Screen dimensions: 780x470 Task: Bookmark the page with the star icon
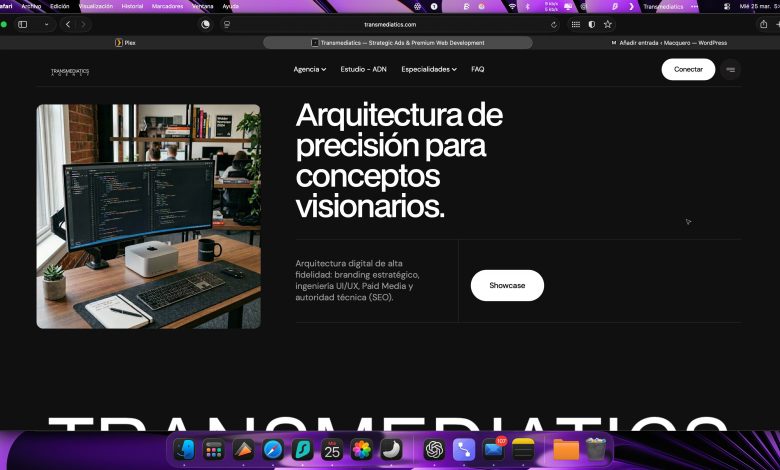pyautogui.click(x=607, y=24)
